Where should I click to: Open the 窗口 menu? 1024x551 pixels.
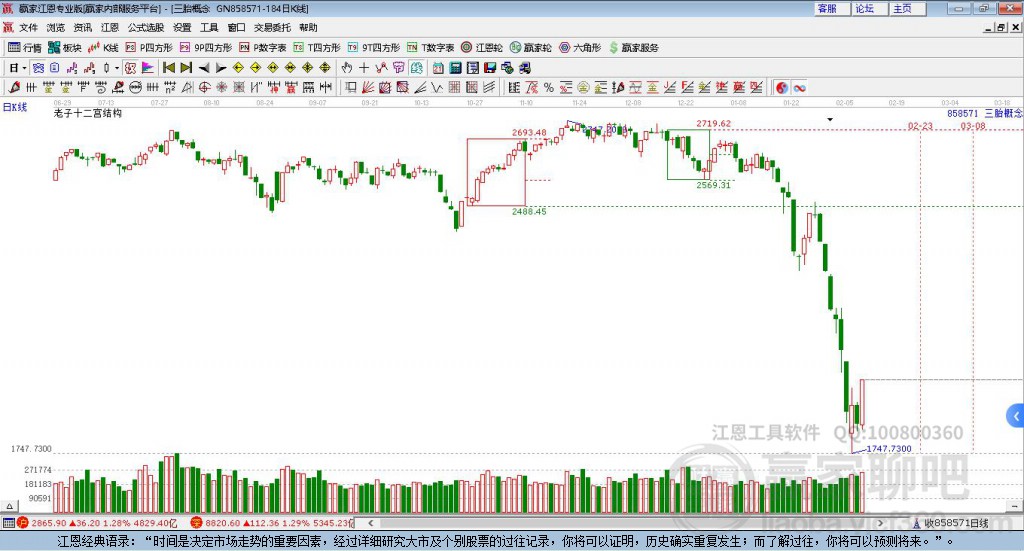coord(236,27)
